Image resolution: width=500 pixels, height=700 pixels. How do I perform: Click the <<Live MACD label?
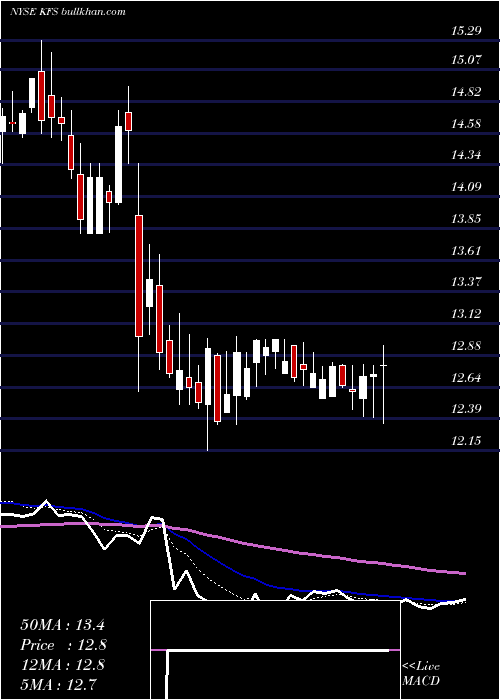(x=421, y=673)
